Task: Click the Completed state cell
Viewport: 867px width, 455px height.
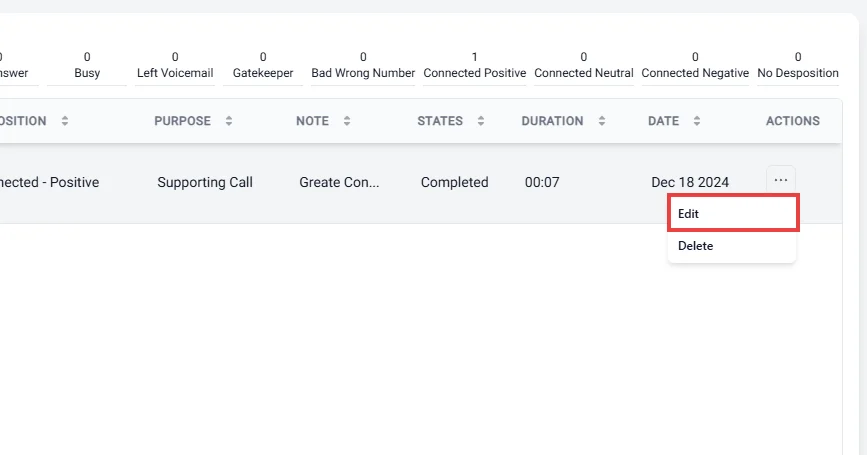Action: (x=455, y=182)
